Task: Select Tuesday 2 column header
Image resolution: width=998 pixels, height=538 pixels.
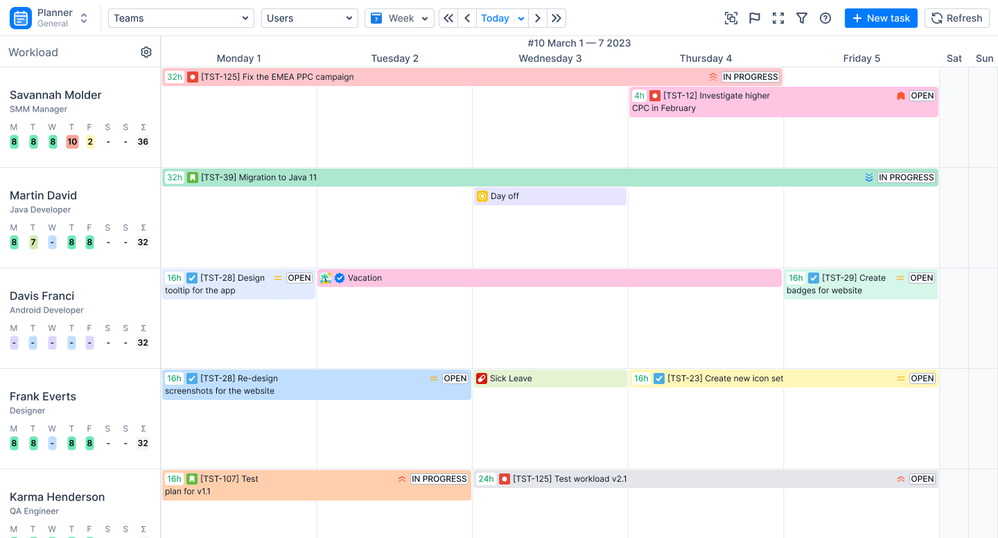Action: click(395, 59)
